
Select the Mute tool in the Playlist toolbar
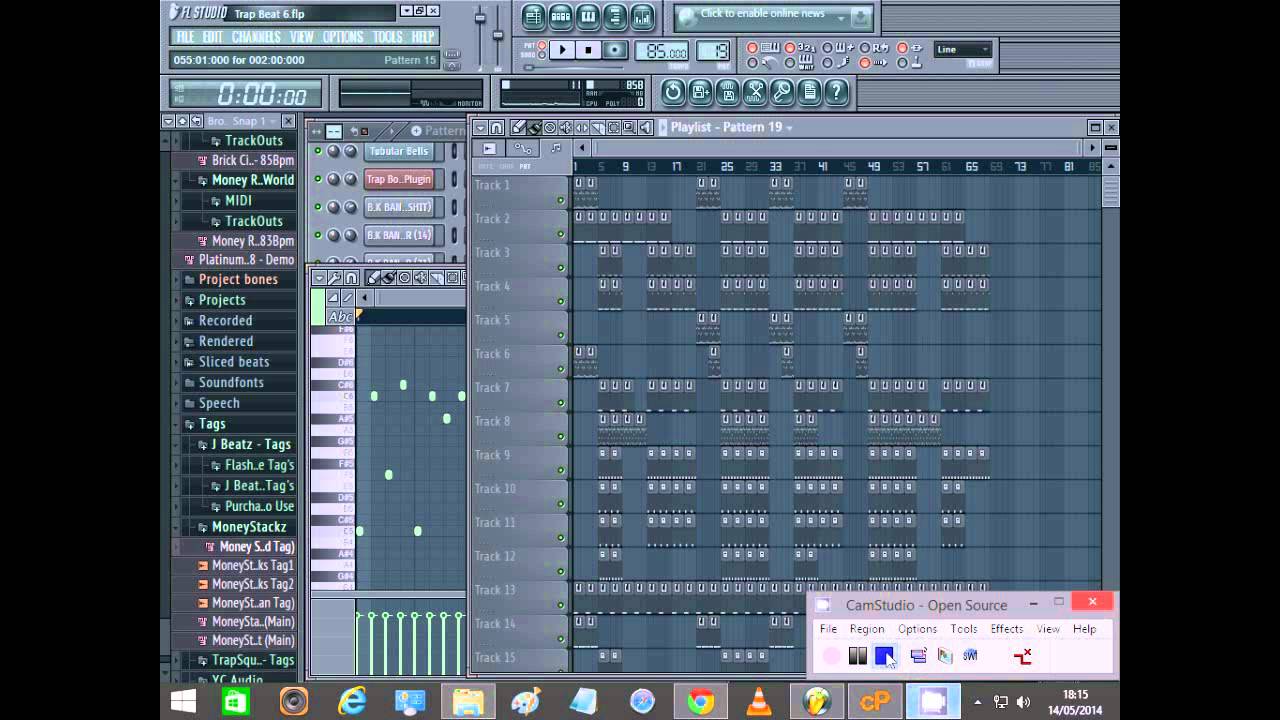point(564,128)
